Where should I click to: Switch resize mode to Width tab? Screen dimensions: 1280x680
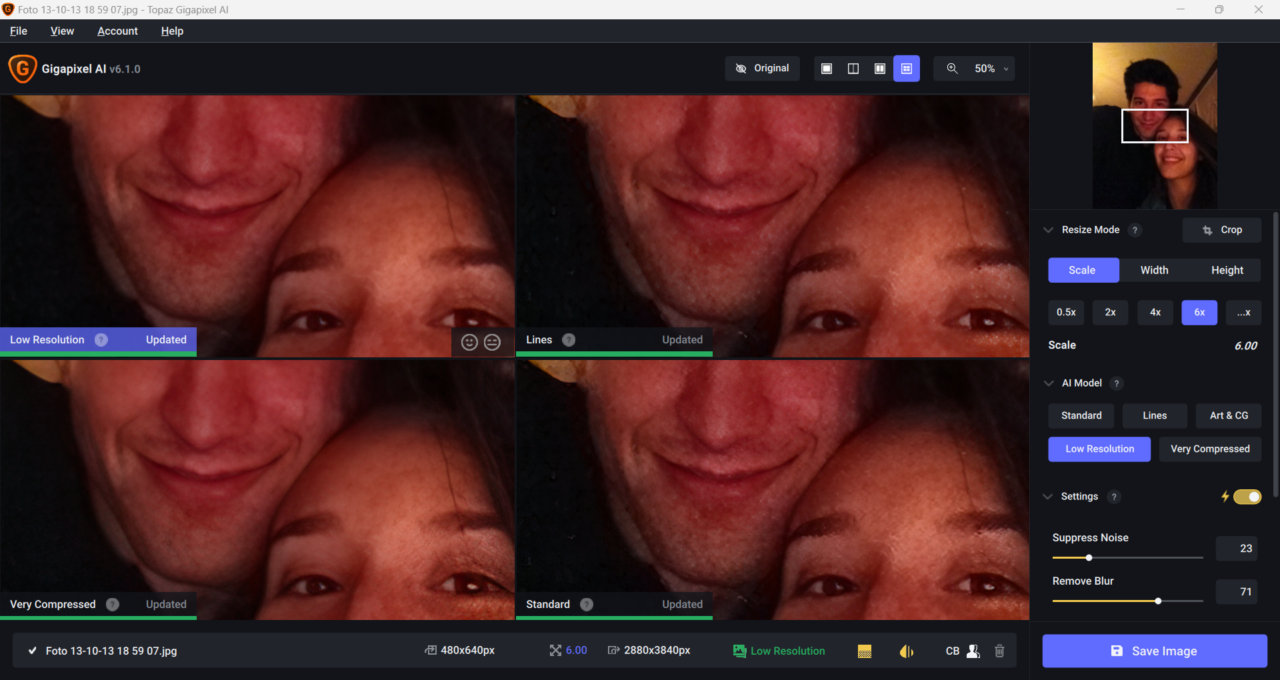click(1154, 270)
